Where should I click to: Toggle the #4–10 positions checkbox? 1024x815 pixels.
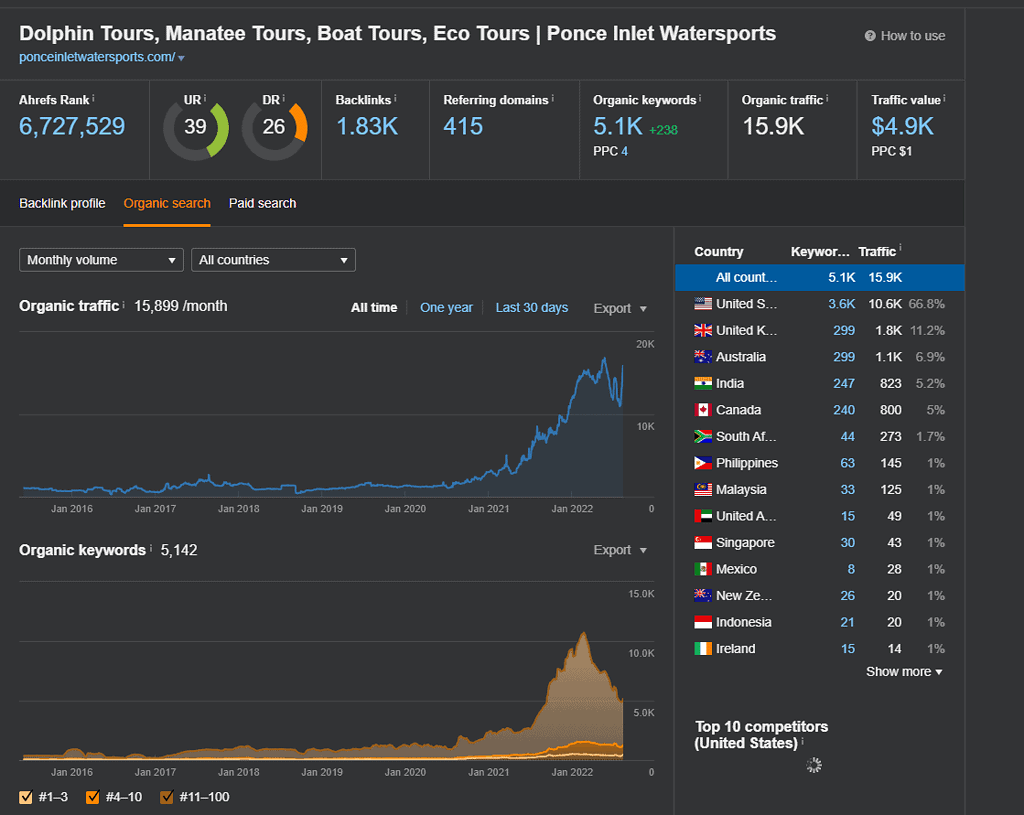pos(93,797)
